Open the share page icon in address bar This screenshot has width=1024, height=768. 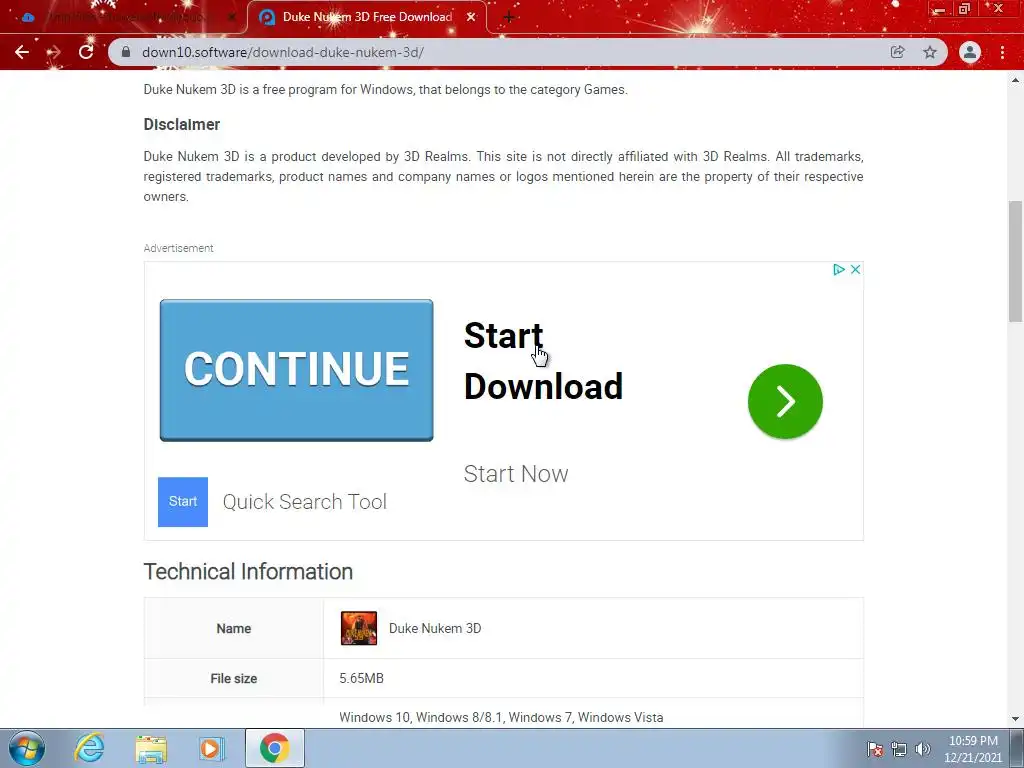click(897, 52)
